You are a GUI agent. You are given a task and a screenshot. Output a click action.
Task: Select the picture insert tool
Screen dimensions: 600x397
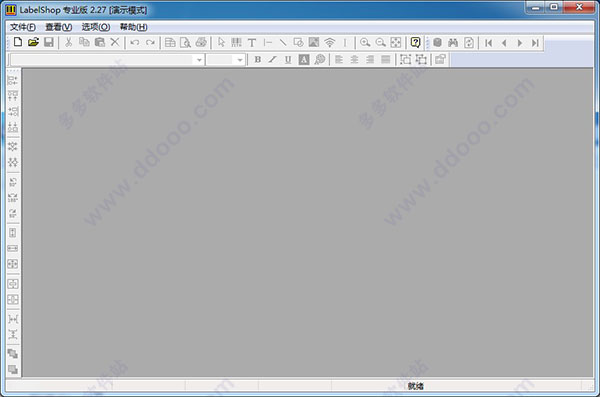point(314,42)
